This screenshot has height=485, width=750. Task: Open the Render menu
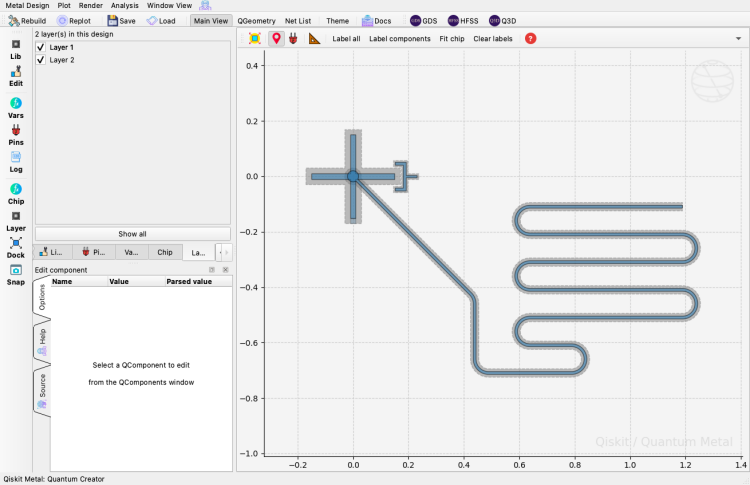click(90, 5)
